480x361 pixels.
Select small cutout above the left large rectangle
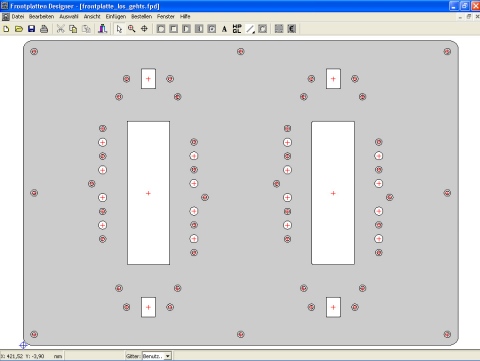point(148,79)
